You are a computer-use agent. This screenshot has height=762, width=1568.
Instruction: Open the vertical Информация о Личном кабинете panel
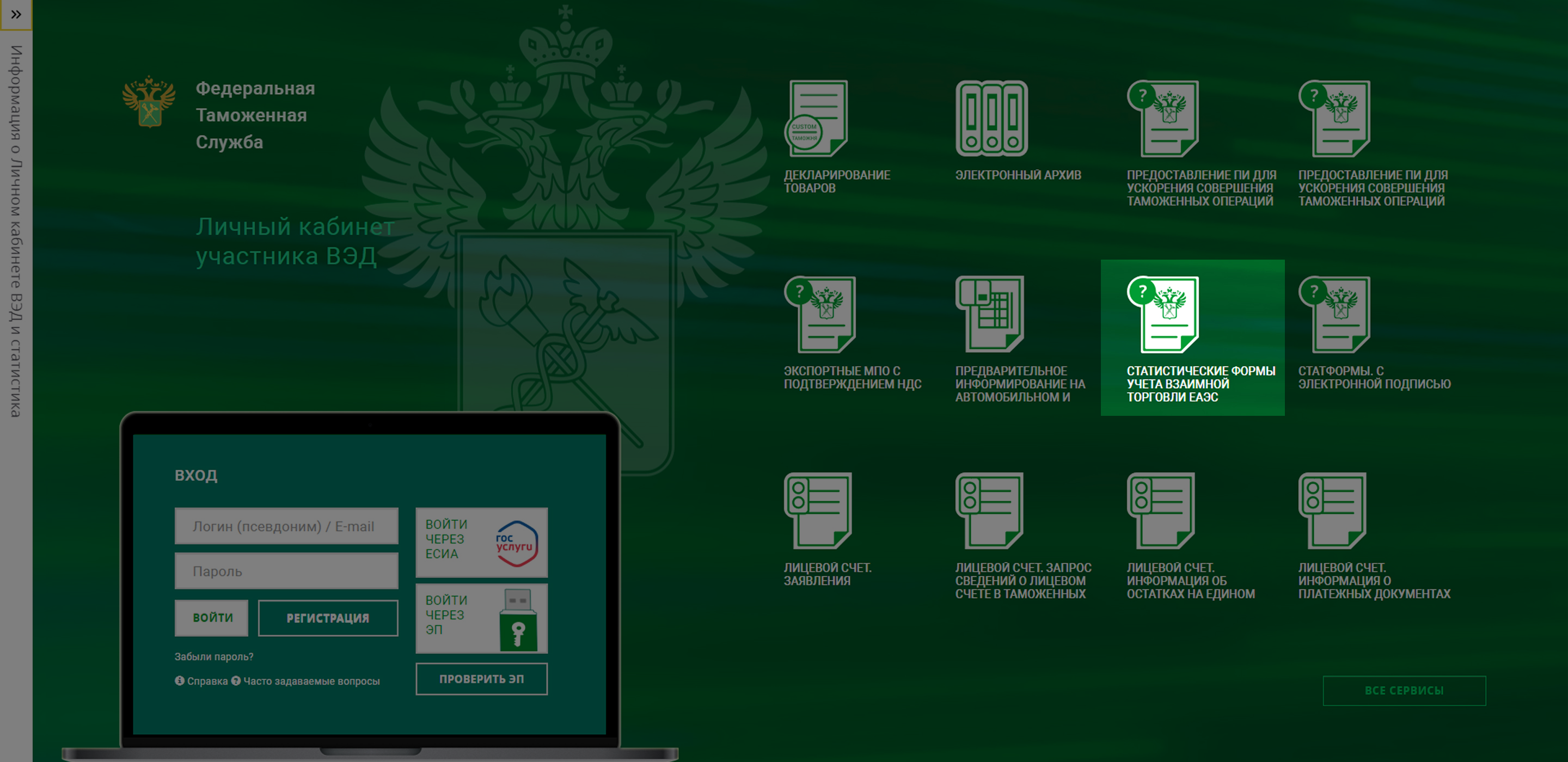tap(16, 231)
